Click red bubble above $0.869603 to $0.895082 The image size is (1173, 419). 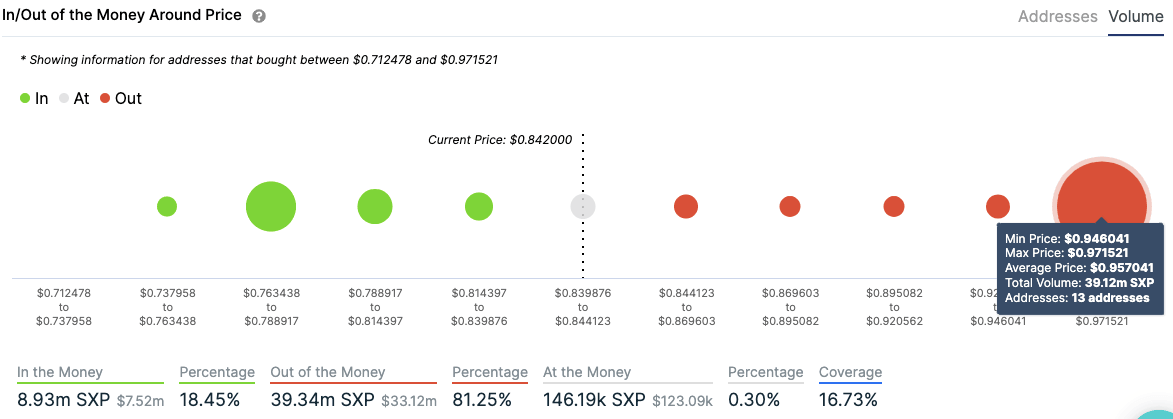[790, 207]
